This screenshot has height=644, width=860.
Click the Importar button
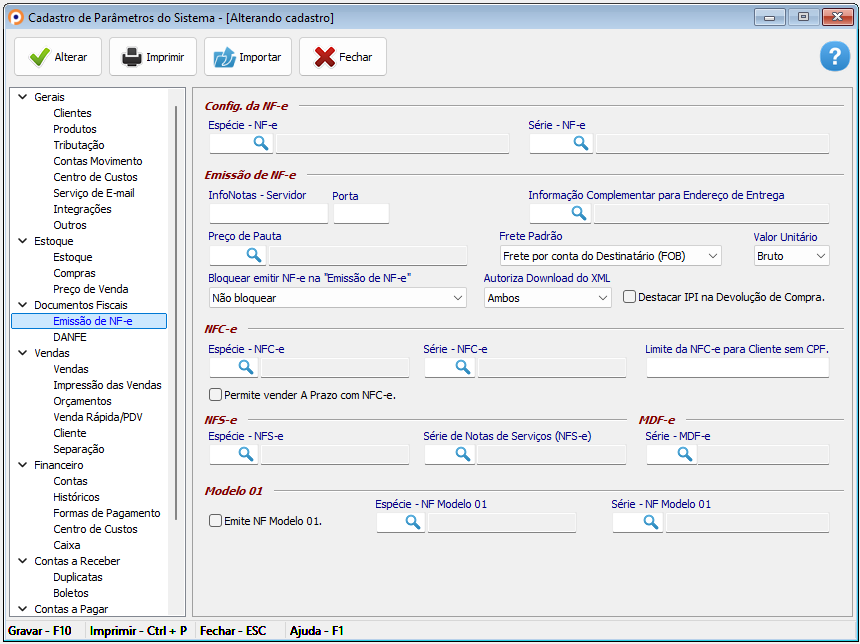[x=248, y=57]
